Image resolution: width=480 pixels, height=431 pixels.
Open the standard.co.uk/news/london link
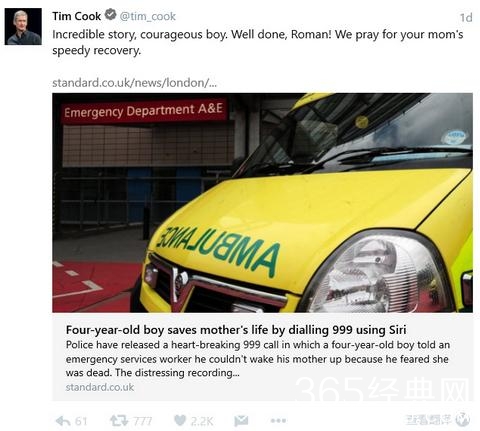point(134,83)
